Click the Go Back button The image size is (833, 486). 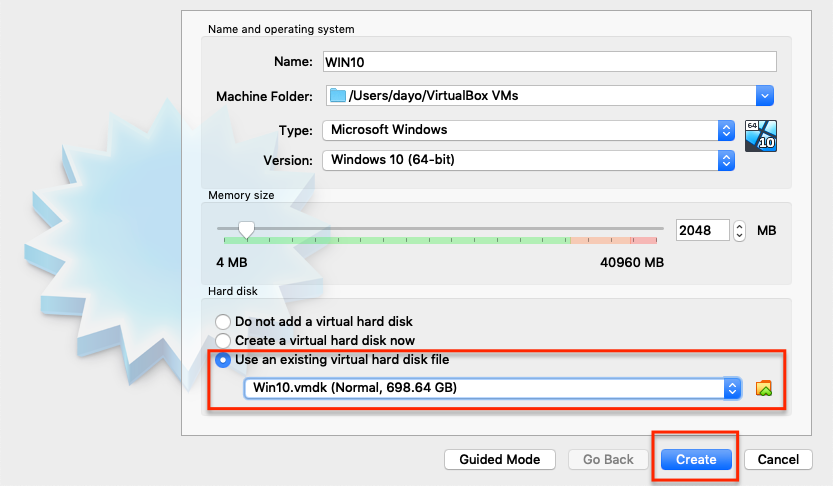coord(608,459)
